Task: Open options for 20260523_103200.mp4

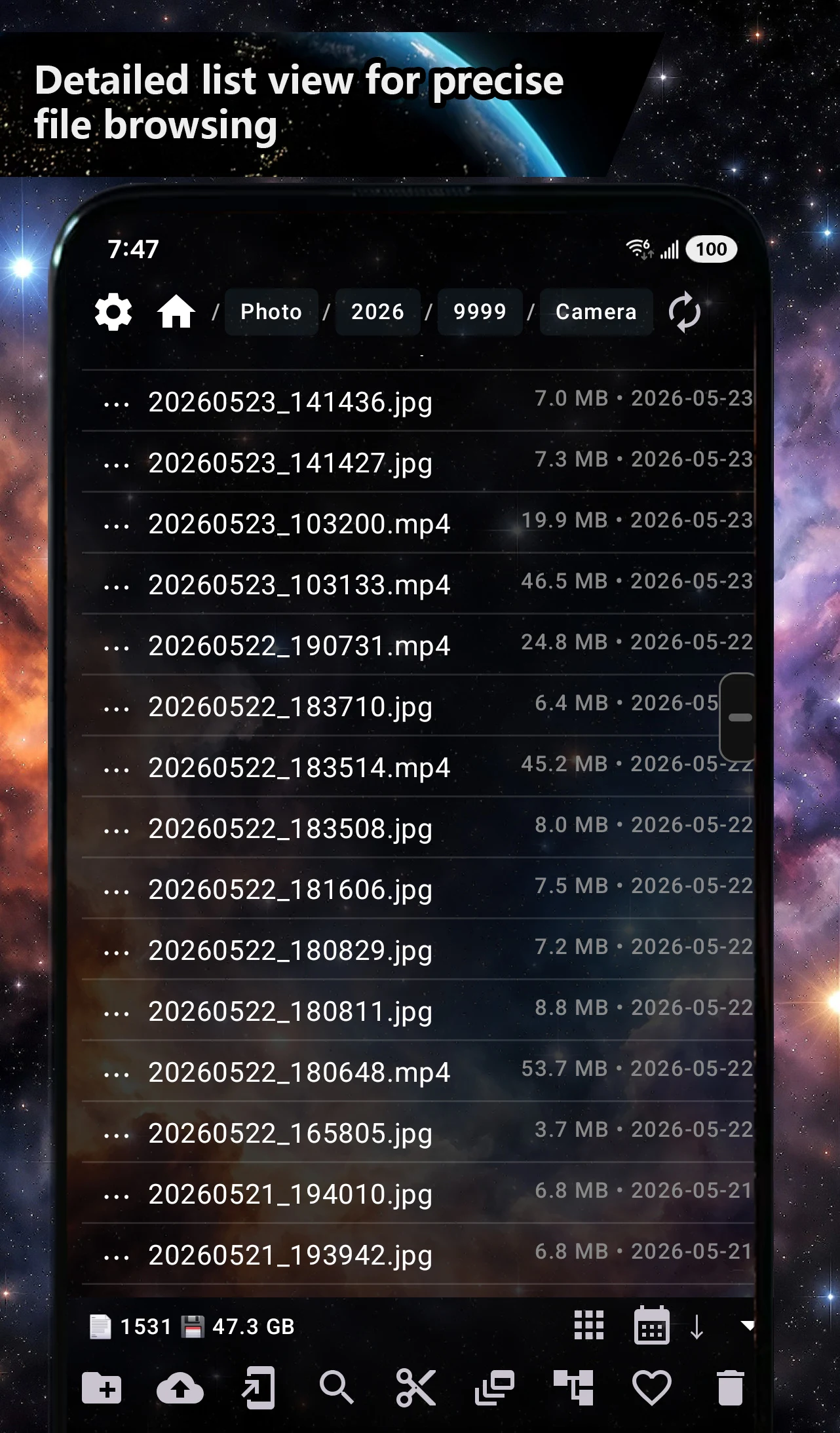Action: click(117, 526)
